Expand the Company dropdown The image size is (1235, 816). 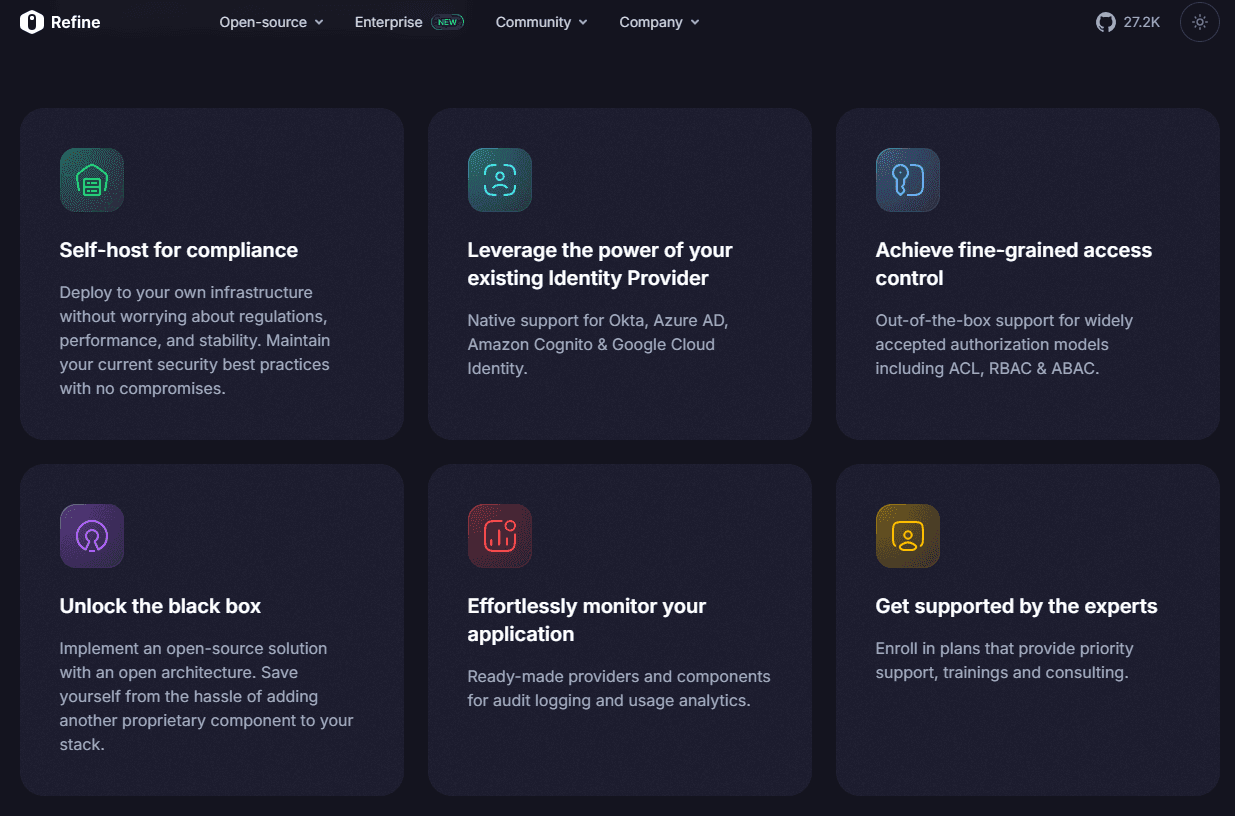point(659,22)
